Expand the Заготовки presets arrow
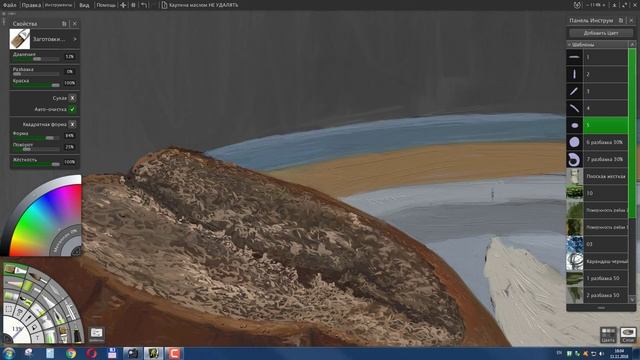The height and width of the screenshot is (360, 640). (75, 39)
